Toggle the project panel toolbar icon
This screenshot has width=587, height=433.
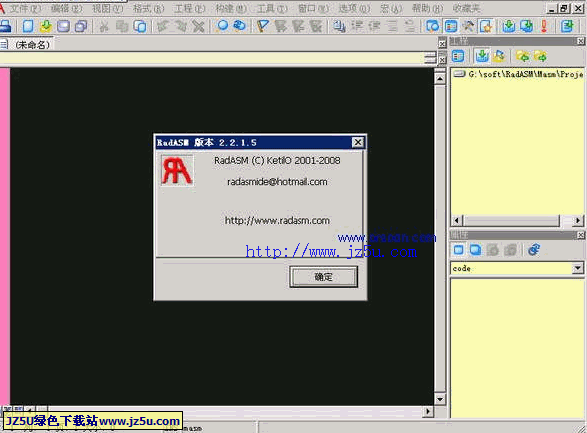click(x=451, y=26)
